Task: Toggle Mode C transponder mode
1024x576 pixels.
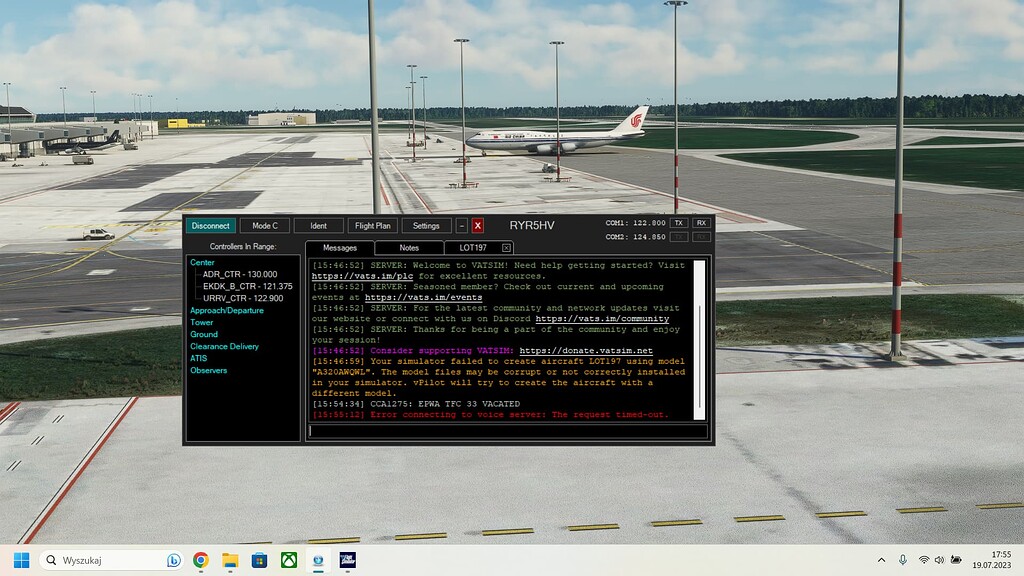Action: click(264, 225)
